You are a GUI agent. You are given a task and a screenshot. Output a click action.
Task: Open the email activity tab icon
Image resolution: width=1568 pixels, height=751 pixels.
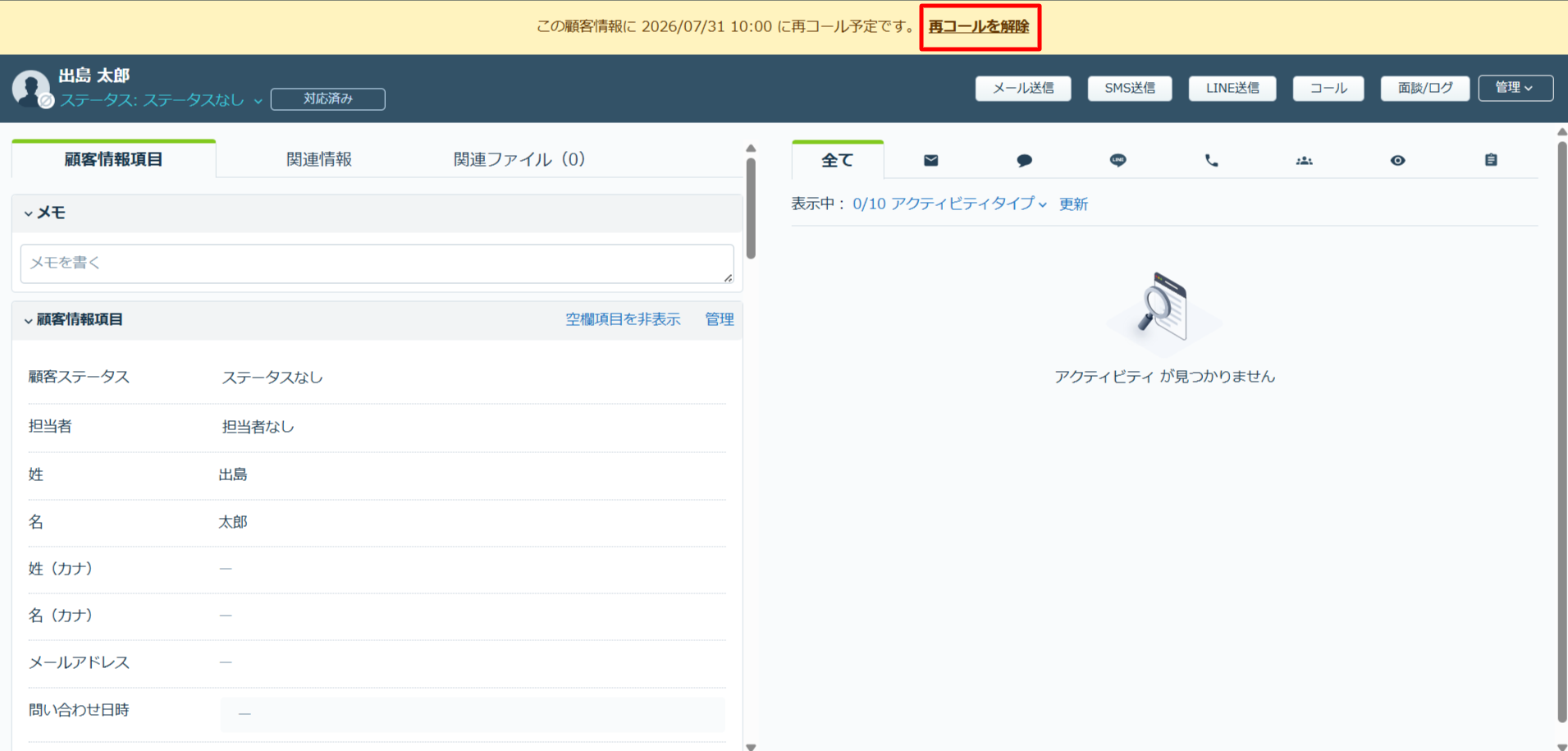click(x=930, y=160)
